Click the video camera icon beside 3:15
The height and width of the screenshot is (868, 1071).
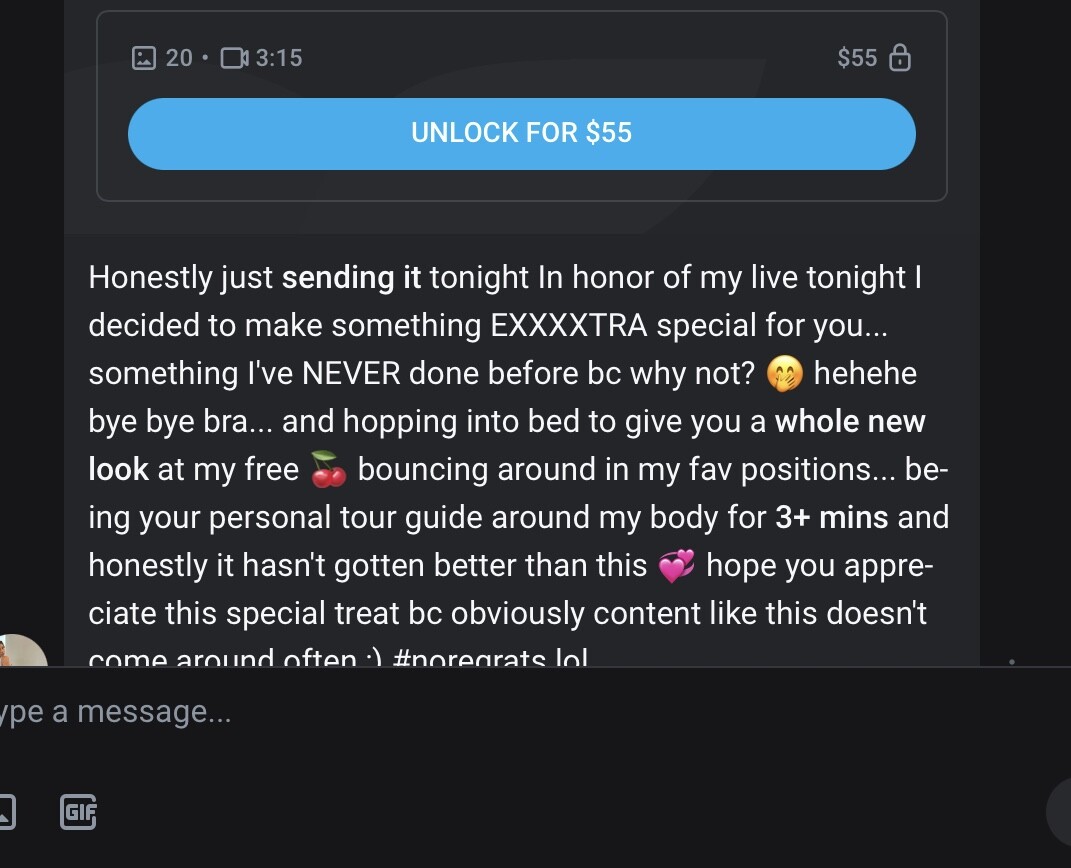pos(233,58)
